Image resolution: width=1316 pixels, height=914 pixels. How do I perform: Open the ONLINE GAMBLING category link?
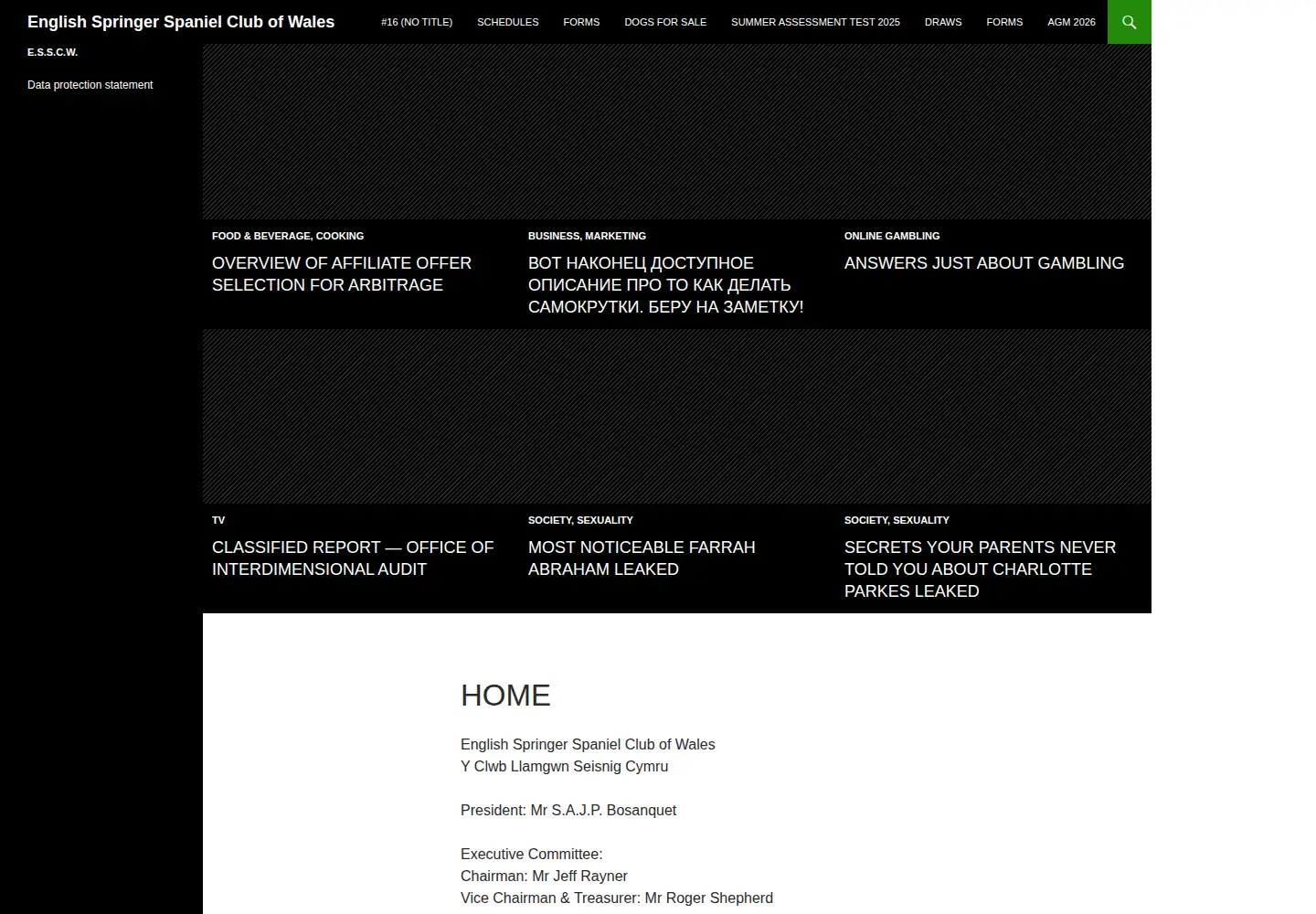click(892, 236)
